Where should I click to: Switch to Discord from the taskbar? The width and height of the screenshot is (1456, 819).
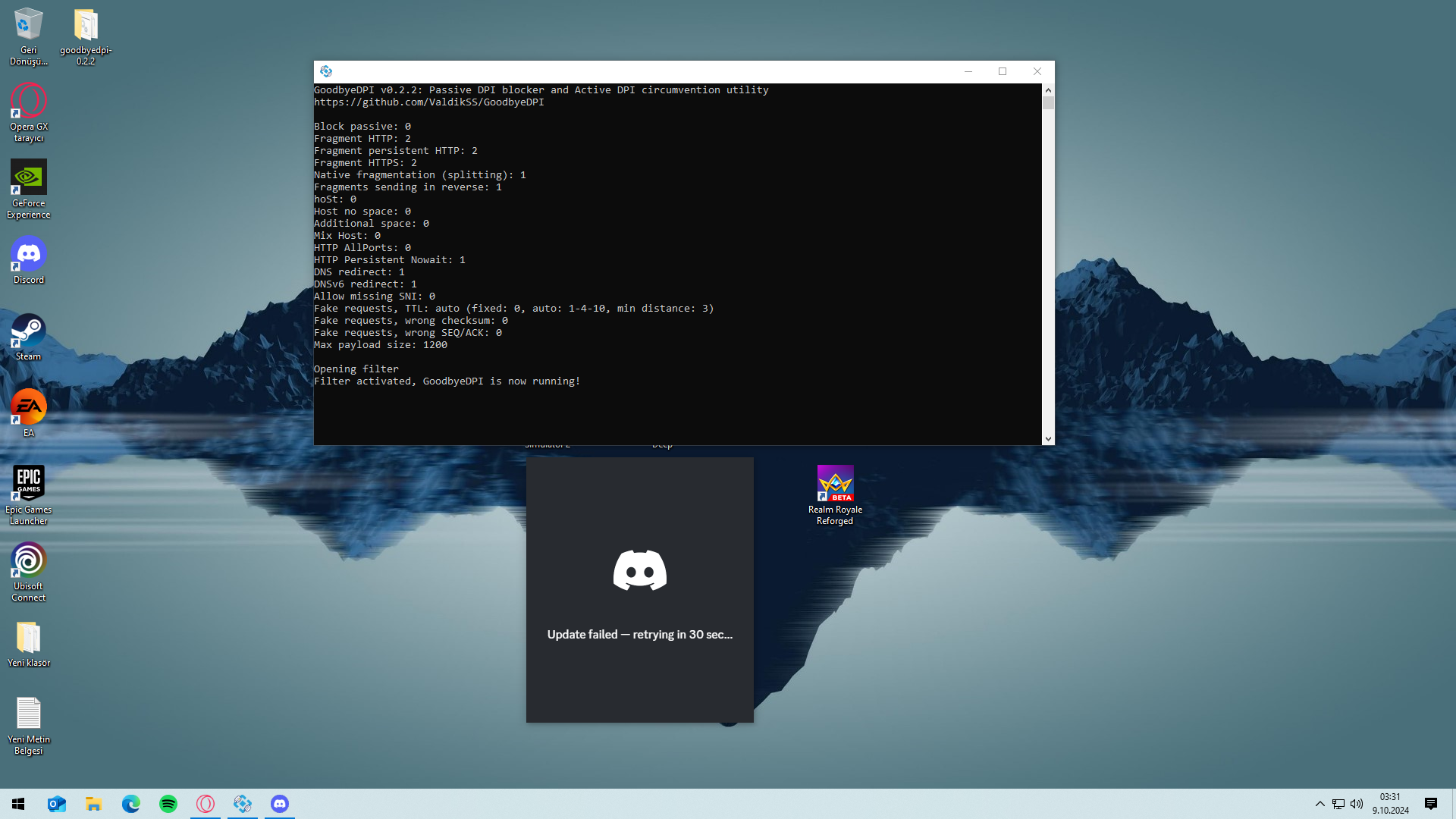(280, 804)
